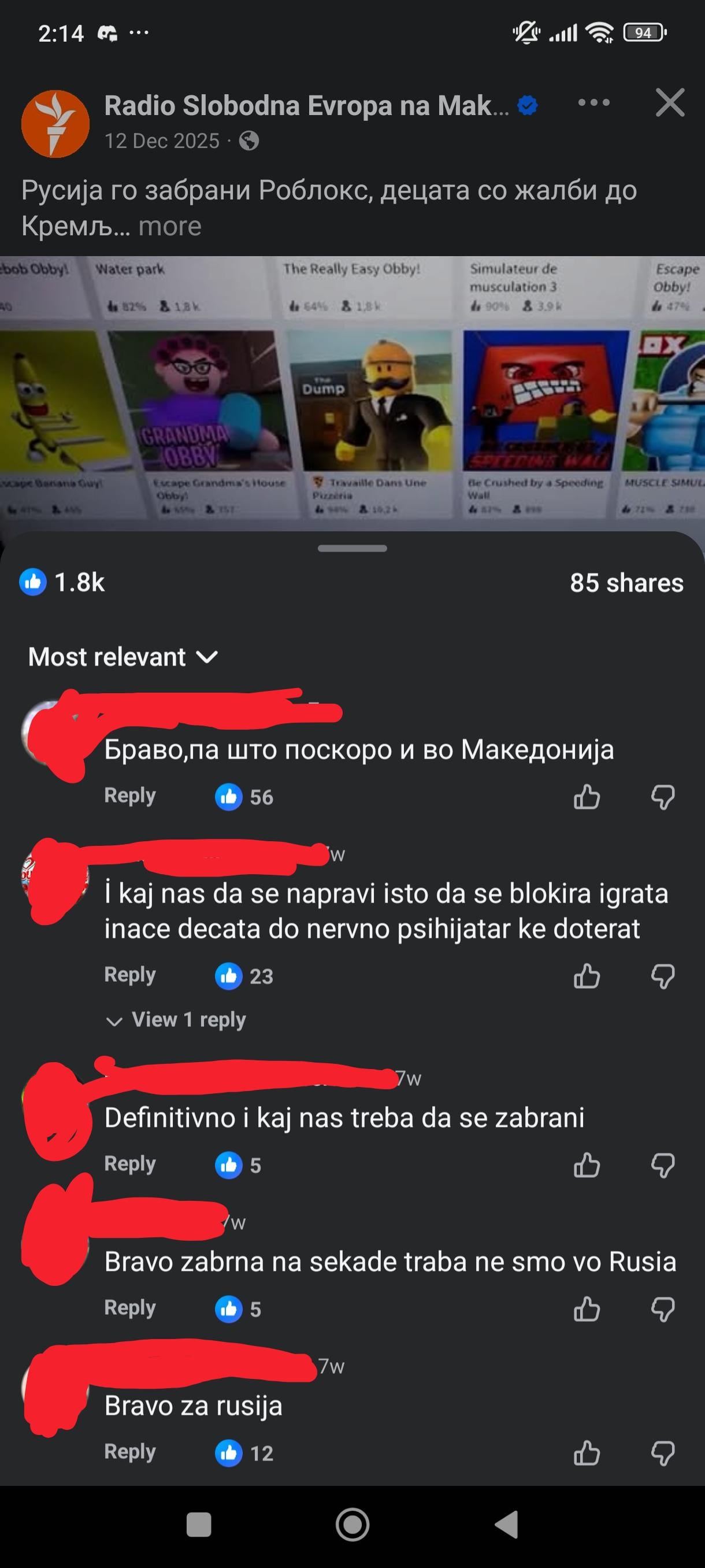Tap the Android home navigation button
This screenshot has width=705, height=1568.
[352, 1525]
